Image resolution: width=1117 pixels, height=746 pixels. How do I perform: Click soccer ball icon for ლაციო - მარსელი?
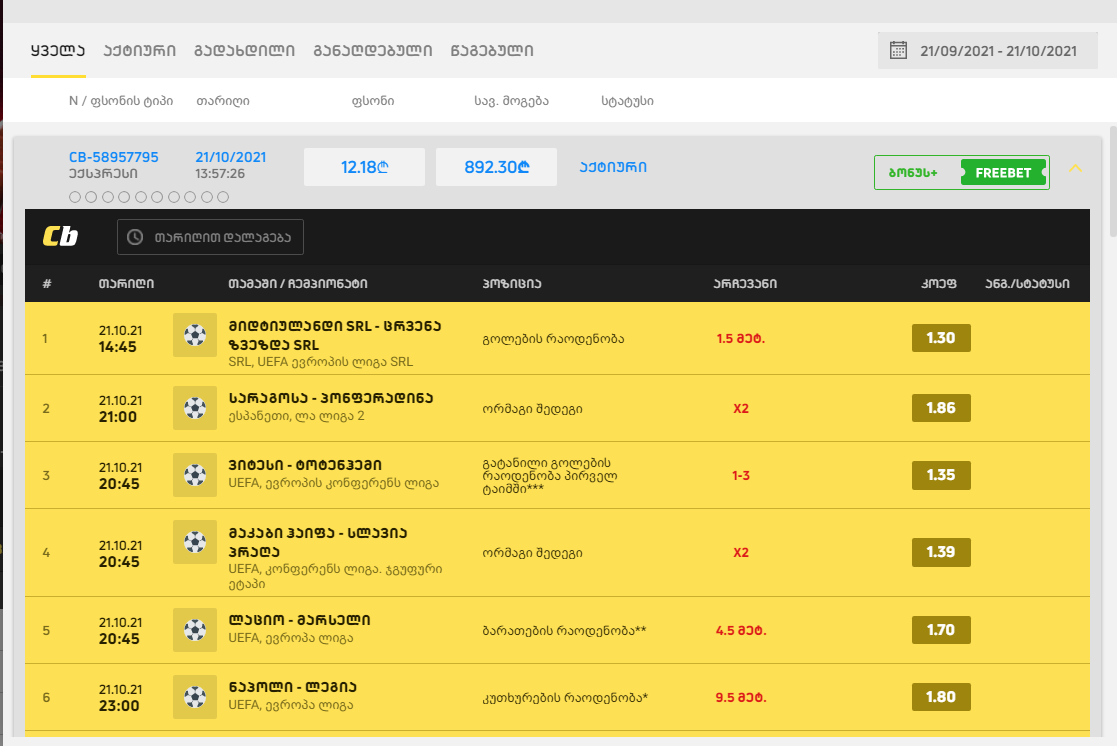point(195,630)
